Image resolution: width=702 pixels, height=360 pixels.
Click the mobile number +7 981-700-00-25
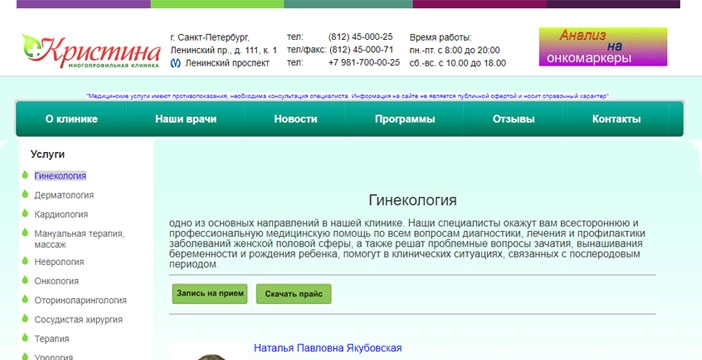click(364, 63)
